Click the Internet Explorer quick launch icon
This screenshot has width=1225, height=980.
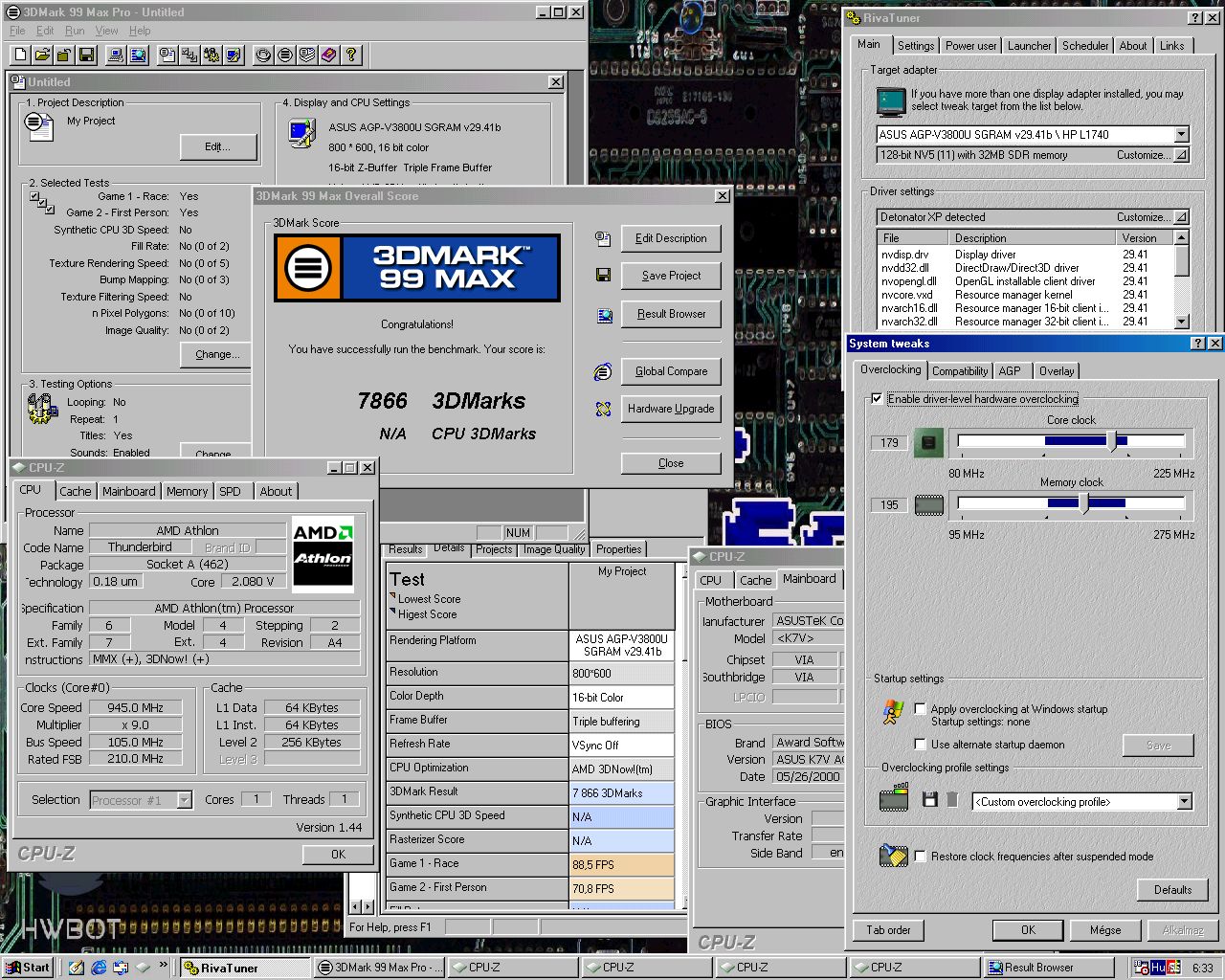[99, 968]
